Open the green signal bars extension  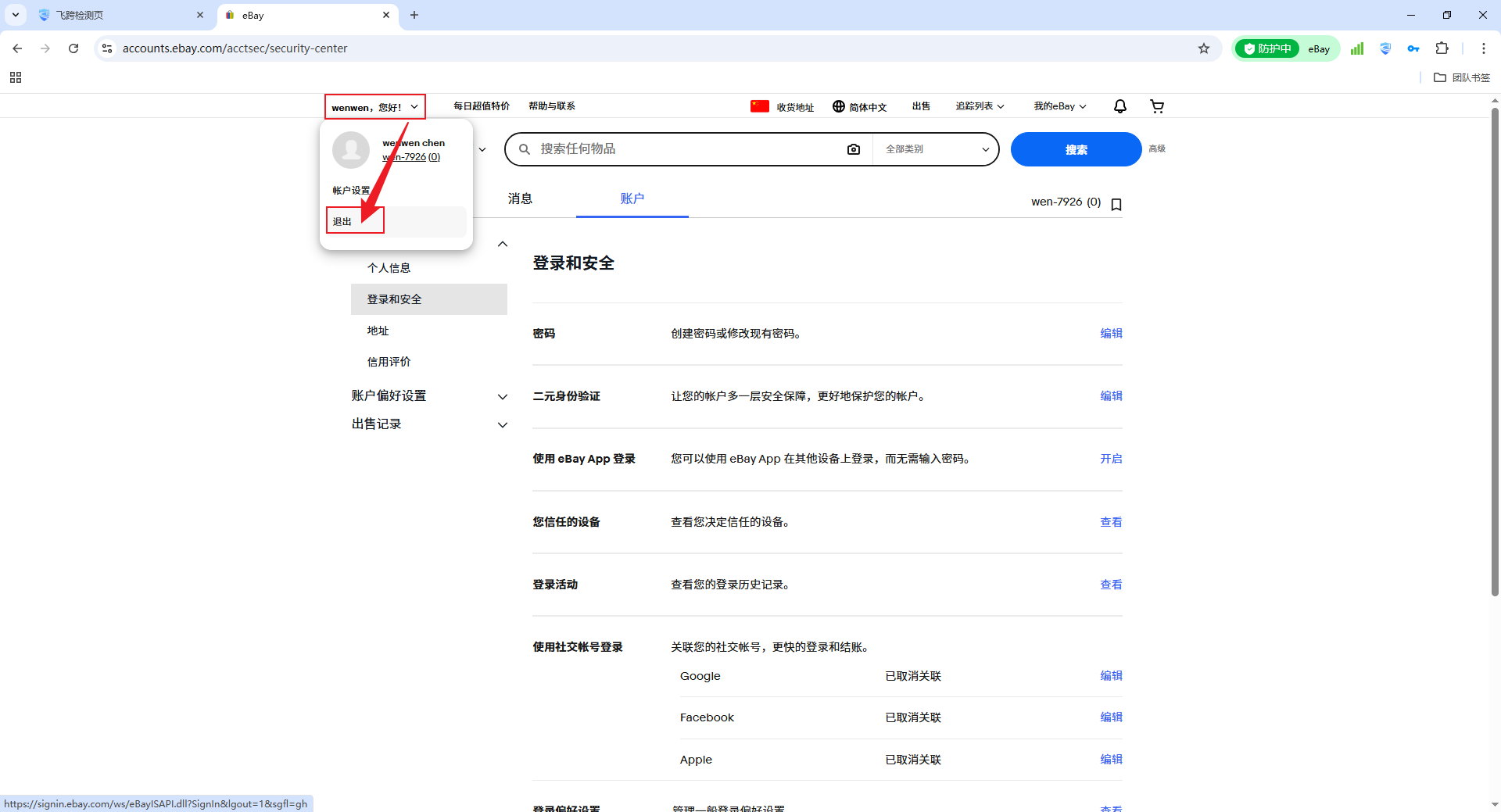coord(1357,48)
